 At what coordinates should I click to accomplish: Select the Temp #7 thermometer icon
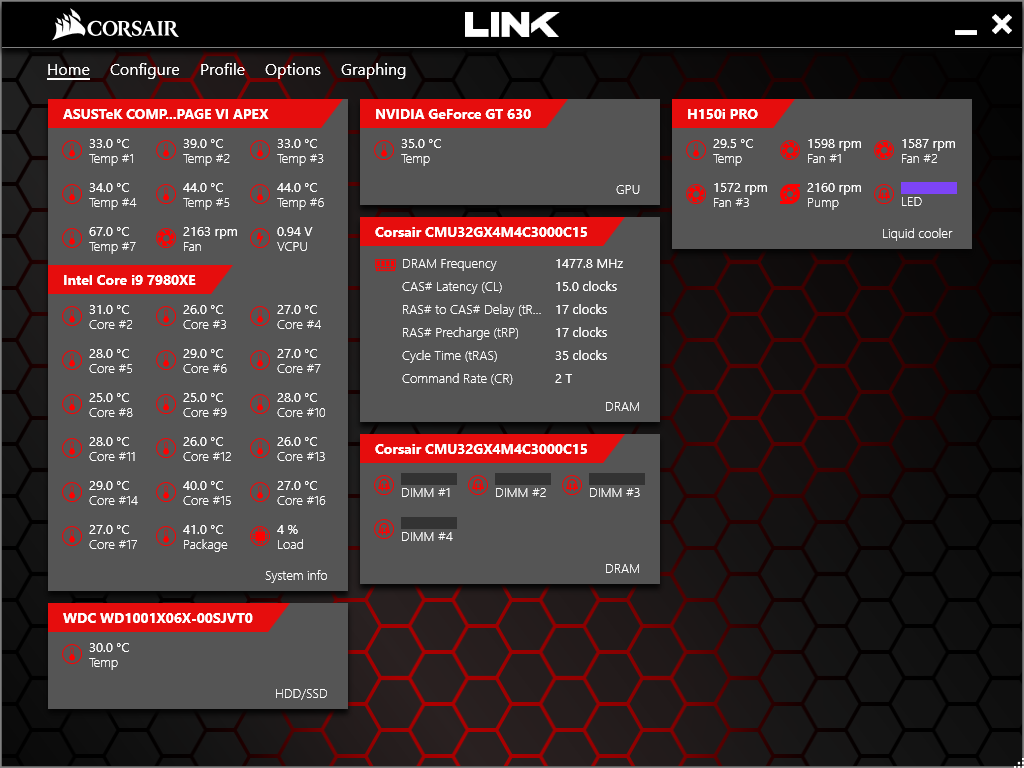(x=72, y=238)
